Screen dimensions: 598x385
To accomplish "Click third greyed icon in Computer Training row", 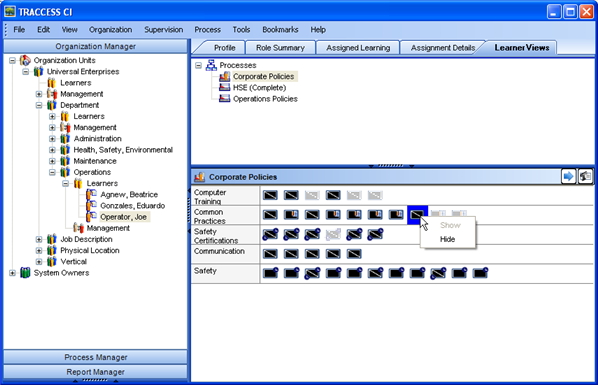I will tap(375, 195).
